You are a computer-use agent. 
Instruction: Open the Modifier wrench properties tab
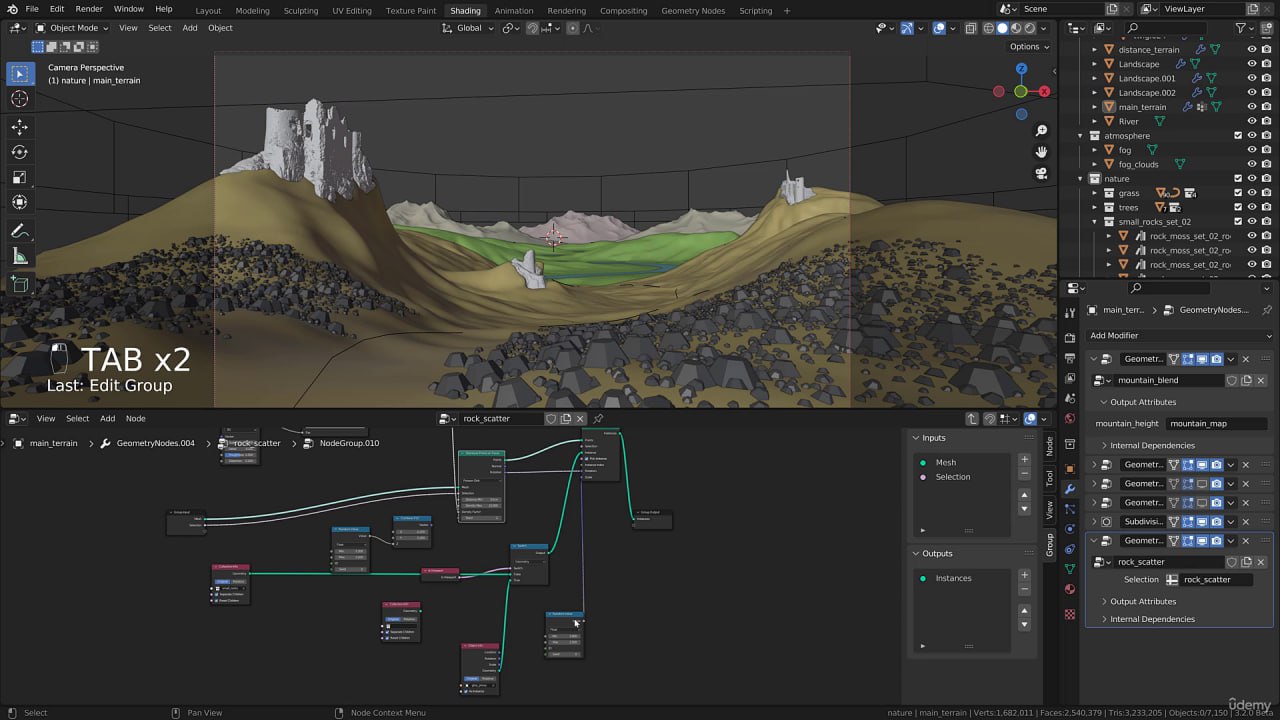tap(1070, 489)
